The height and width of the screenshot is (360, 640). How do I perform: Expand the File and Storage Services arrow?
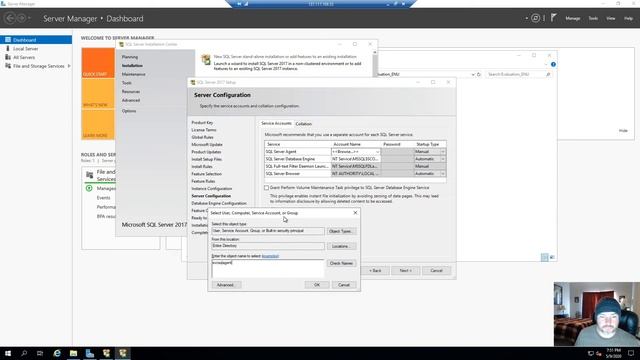(69, 66)
